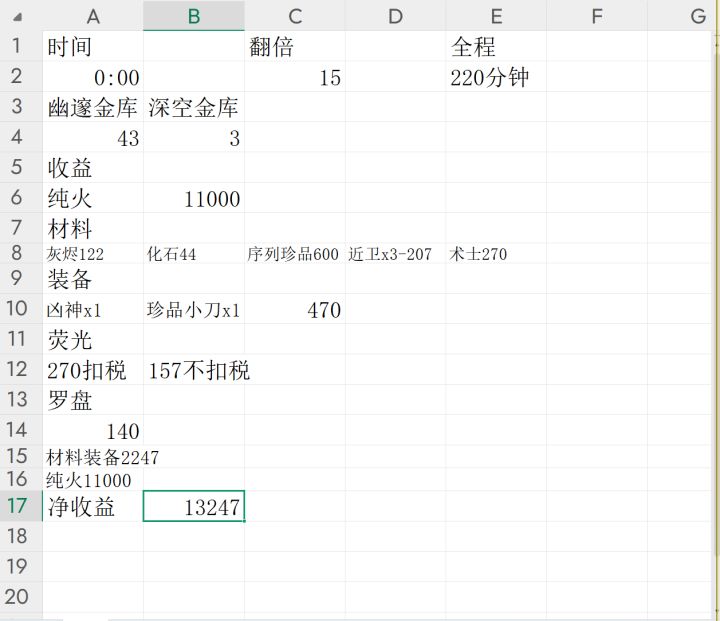This screenshot has height=621, width=720.
Task: Click cell containing 珍品小刀x1
Action: click(x=194, y=309)
